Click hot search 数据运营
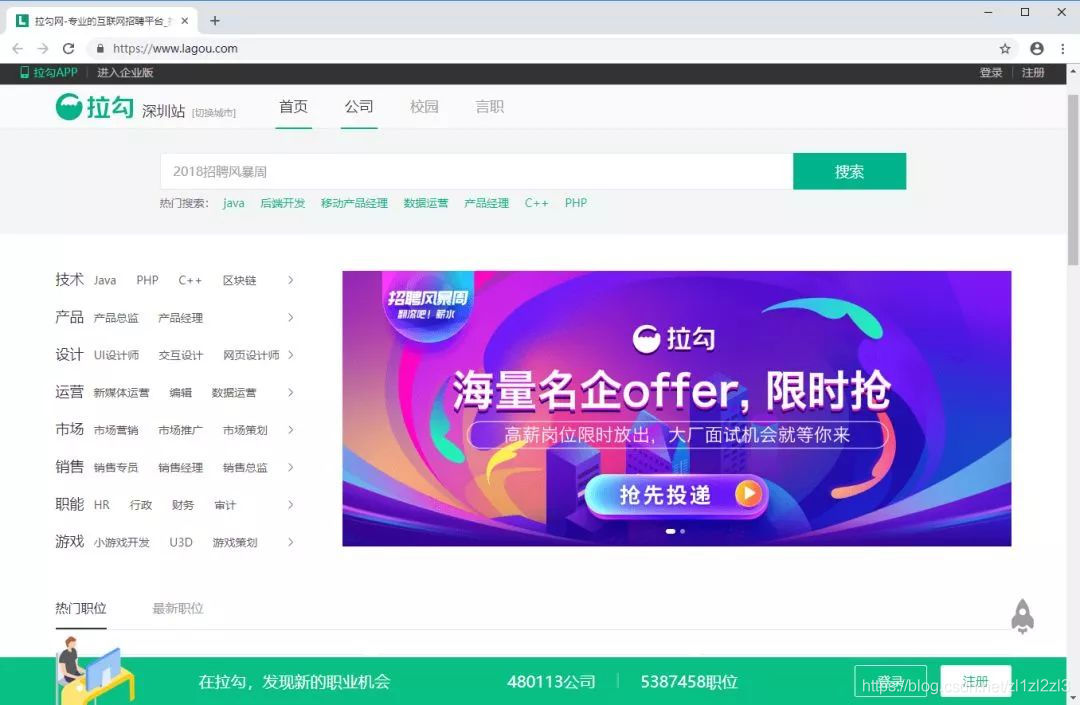Screen dimensions: 1080x705 [426, 203]
